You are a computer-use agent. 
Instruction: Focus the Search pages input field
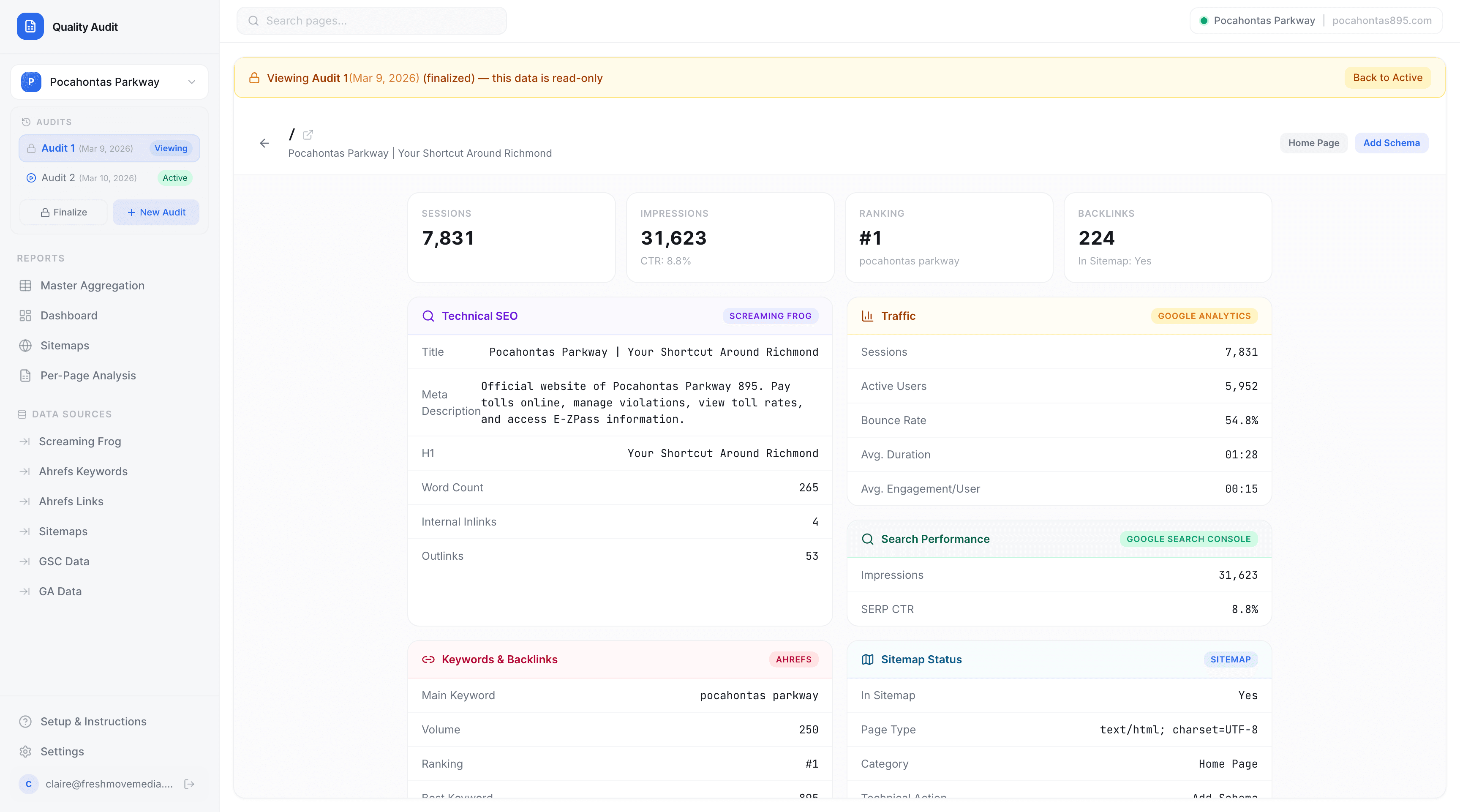tap(371, 21)
